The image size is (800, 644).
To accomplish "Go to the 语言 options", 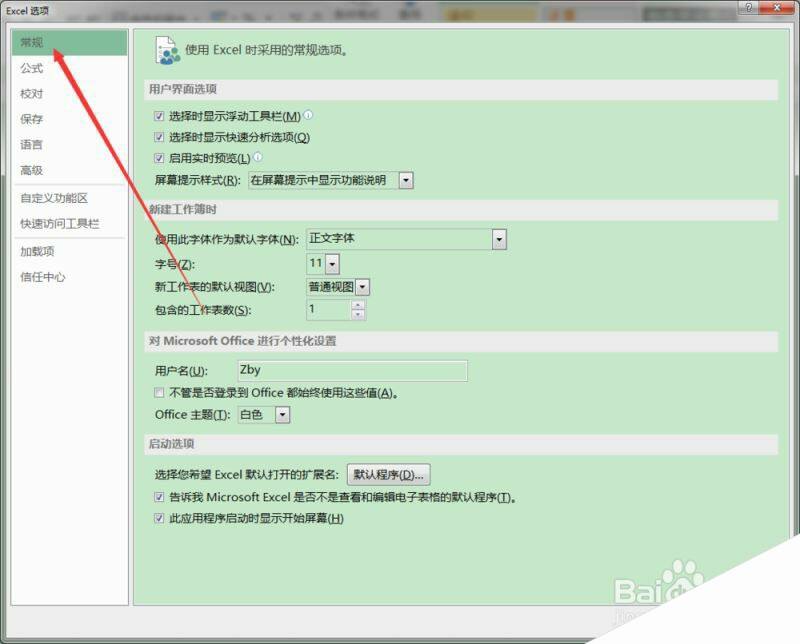I will click(x=69, y=145).
